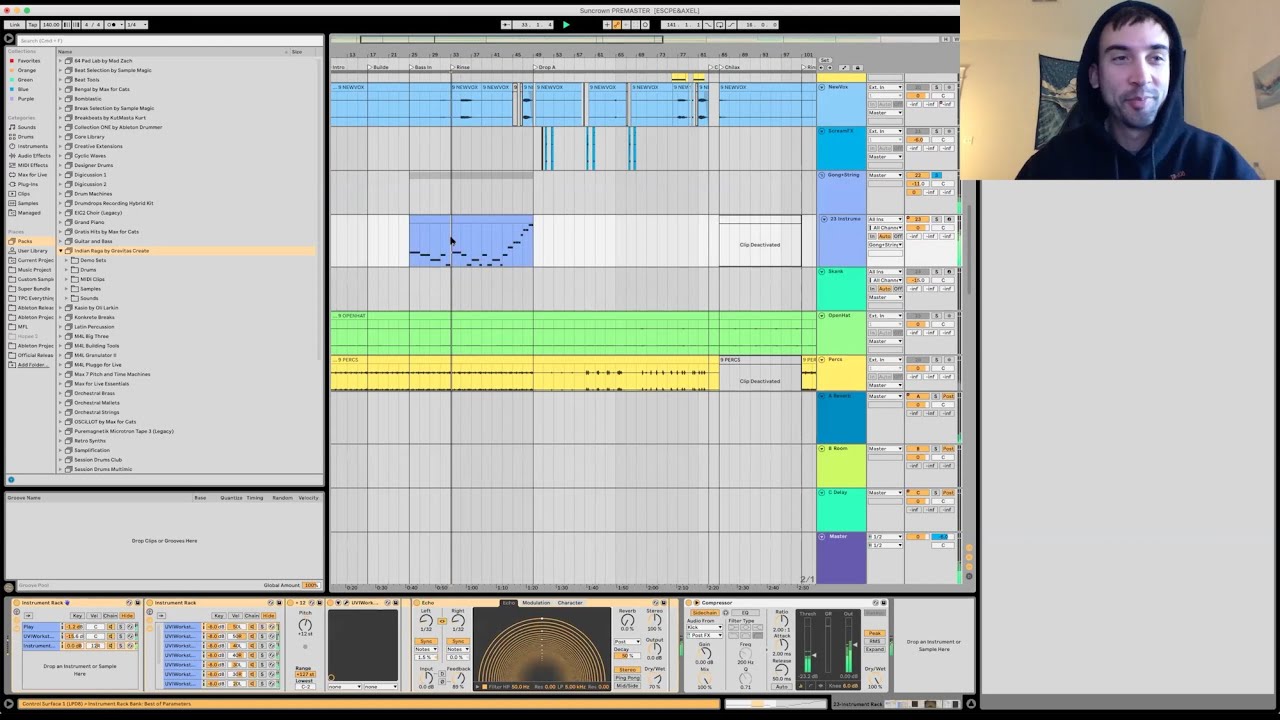Solo the ScreamFX track
Screen dimensions: 1280x720
coord(937,132)
